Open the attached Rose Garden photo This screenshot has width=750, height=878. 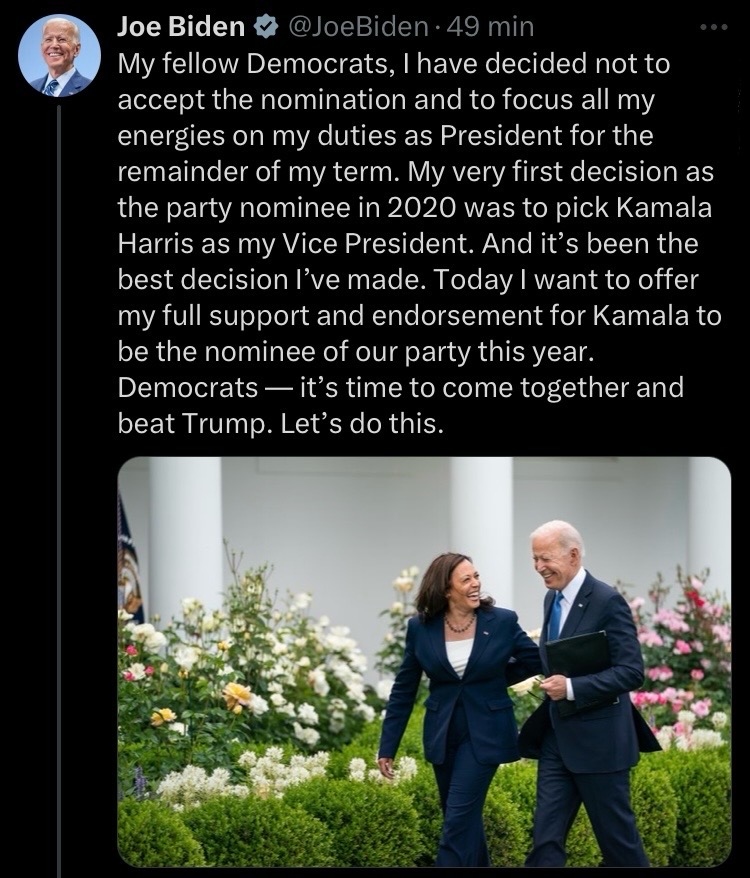(x=424, y=661)
